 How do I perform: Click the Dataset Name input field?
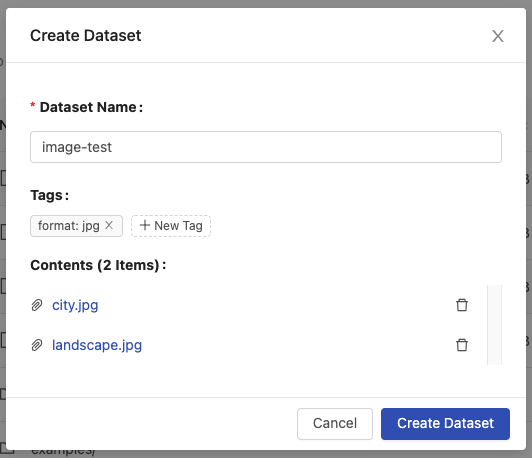tap(266, 147)
